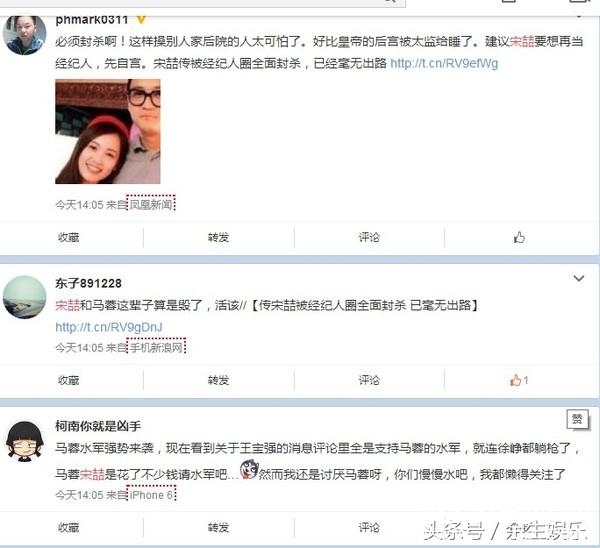
Task: Click the 凤凰新闻 source link
Action: click(151, 205)
